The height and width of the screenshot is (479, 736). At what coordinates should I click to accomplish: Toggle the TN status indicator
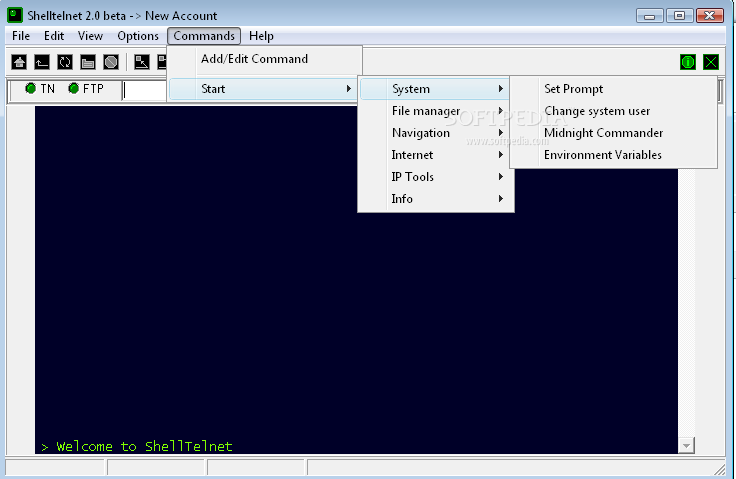(40, 88)
